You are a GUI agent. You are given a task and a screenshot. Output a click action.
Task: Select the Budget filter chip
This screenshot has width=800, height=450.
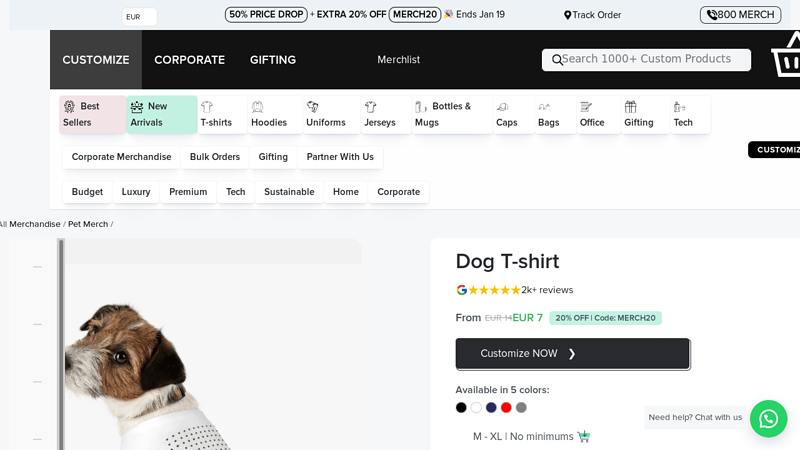pyautogui.click(x=87, y=192)
